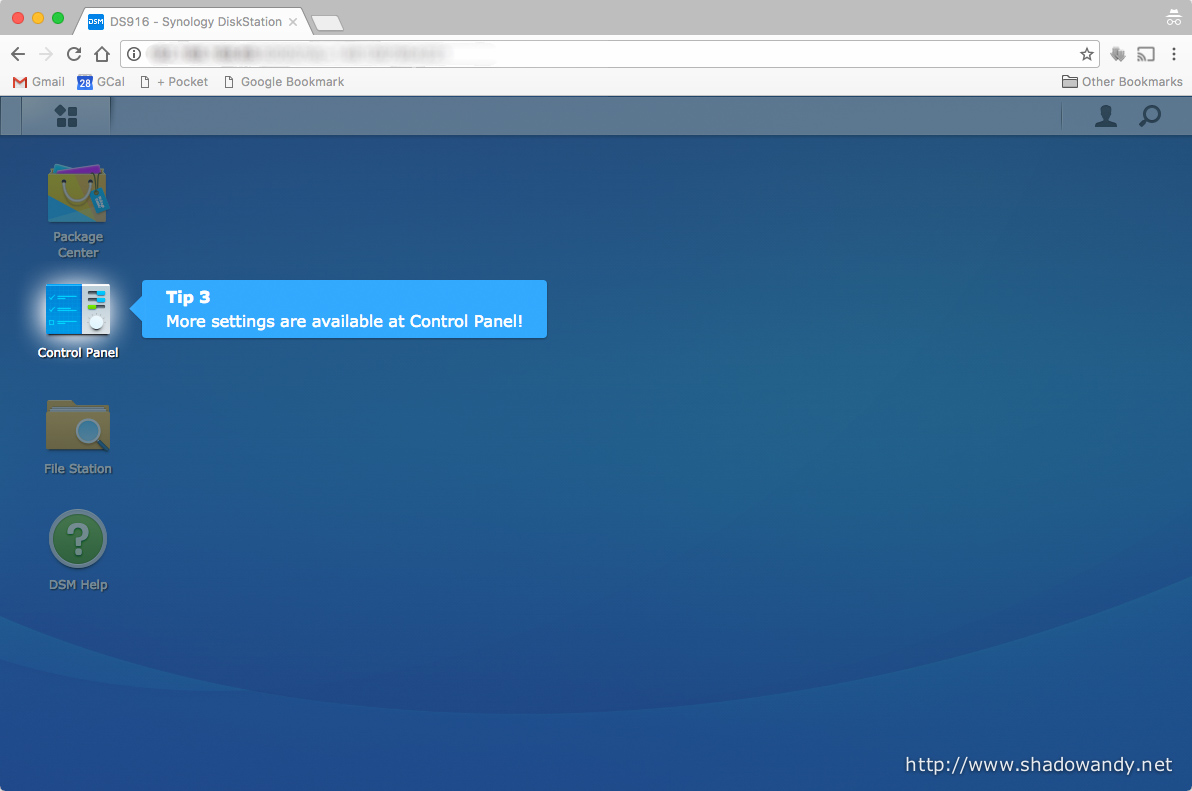Viewport: 1192px width, 791px height.
Task: Open the Cast icon in browser toolbar
Action: 1146,54
